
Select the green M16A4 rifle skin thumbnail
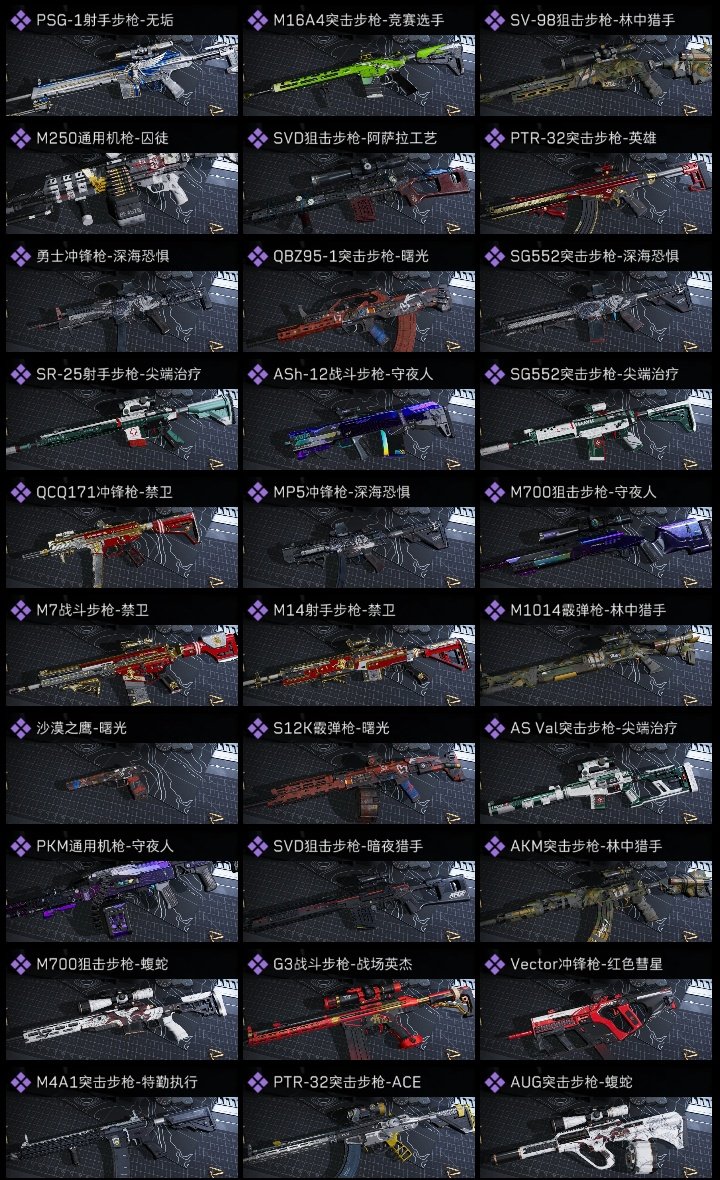point(359,76)
